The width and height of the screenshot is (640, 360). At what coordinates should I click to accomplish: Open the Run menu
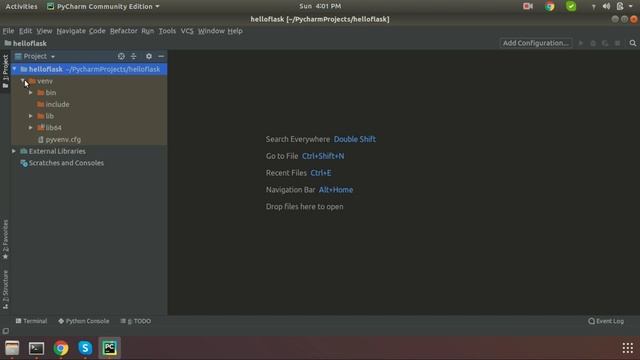pos(148,31)
